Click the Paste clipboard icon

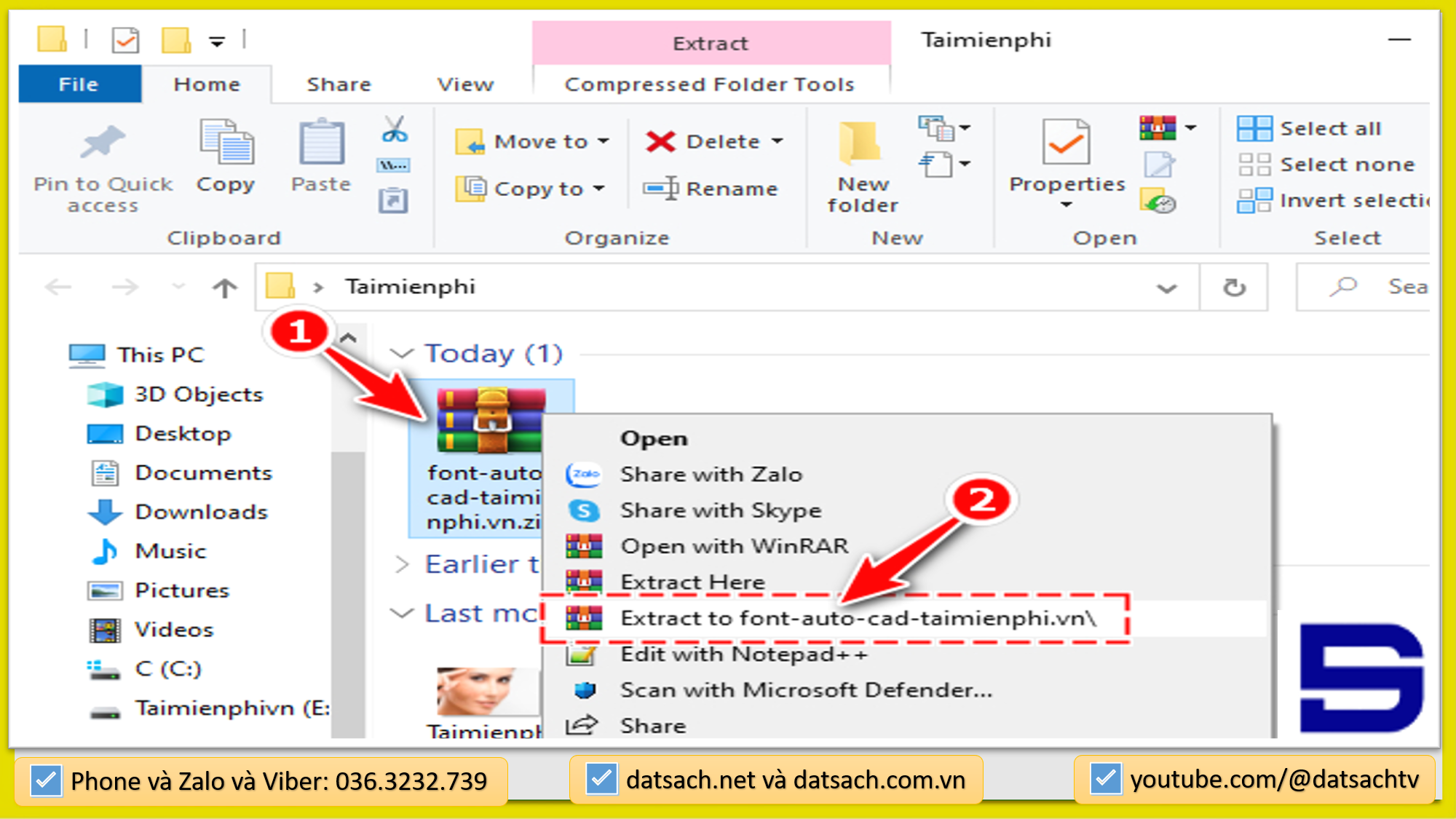(x=321, y=143)
